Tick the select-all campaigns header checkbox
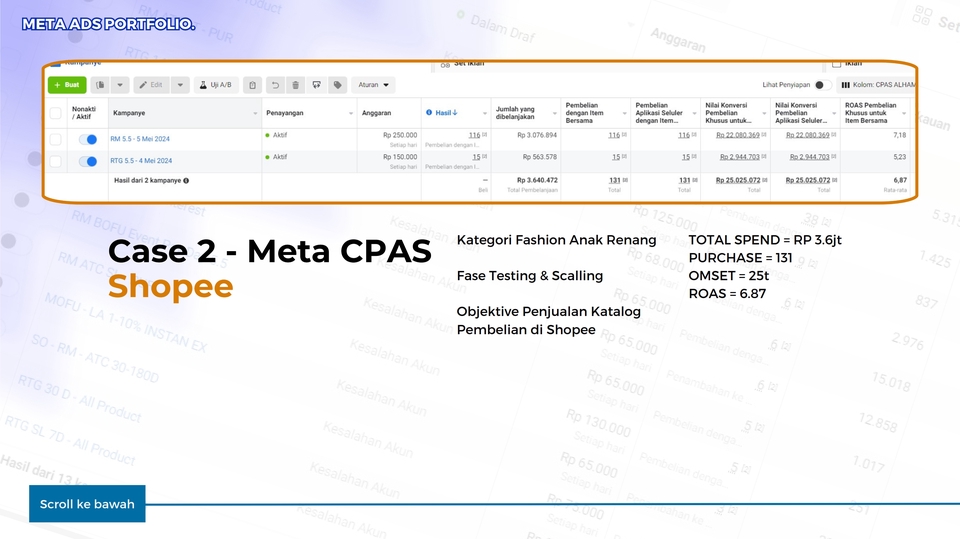The image size is (960, 539). click(x=55, y=113)
